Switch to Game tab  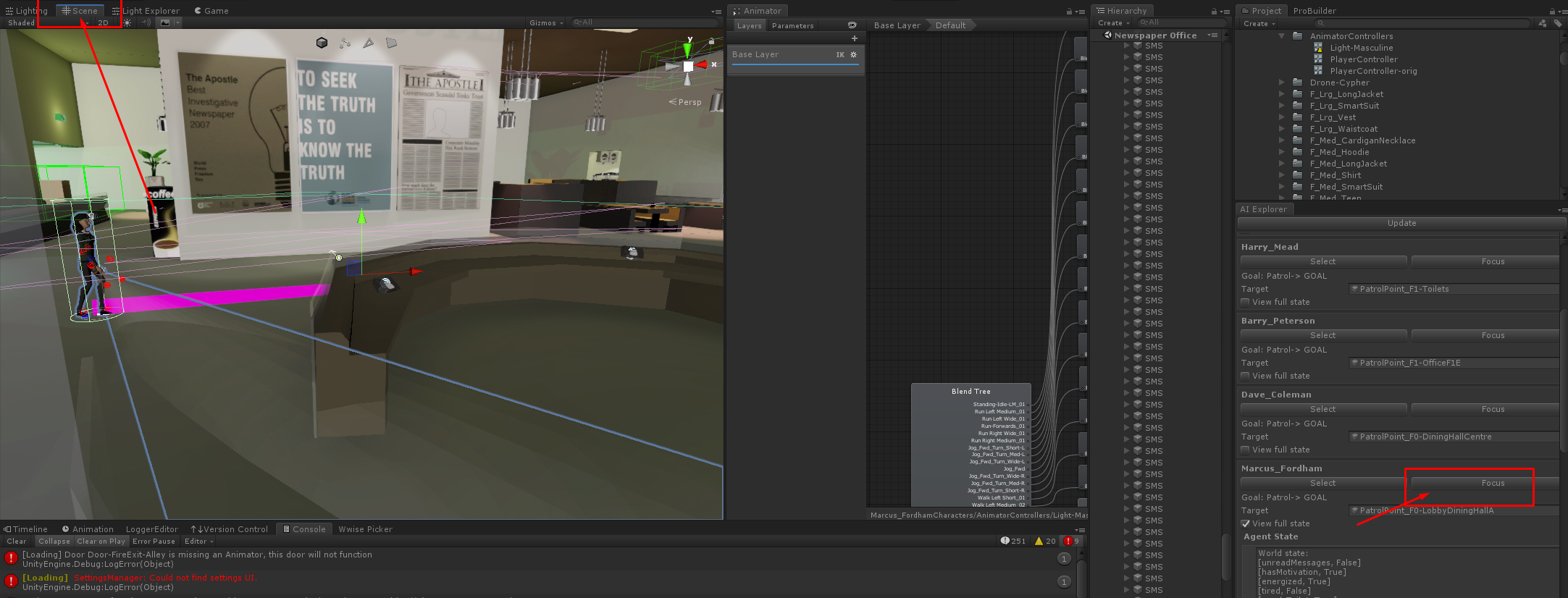[x=211, y=11]
